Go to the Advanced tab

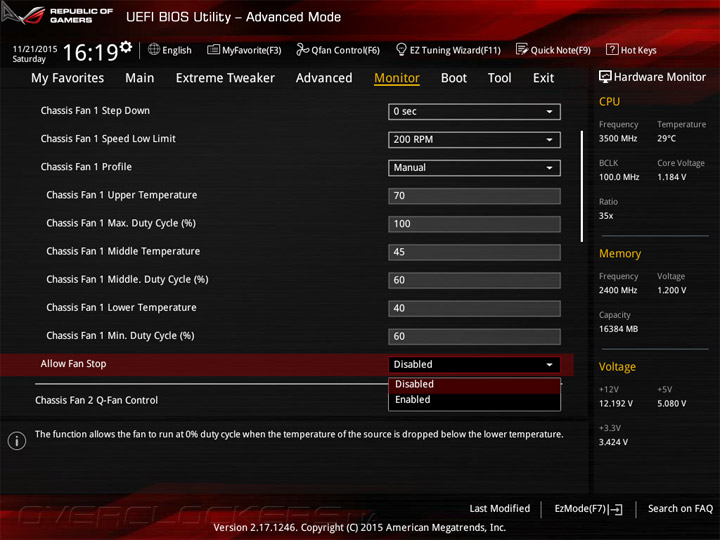(x=324, y=78)
